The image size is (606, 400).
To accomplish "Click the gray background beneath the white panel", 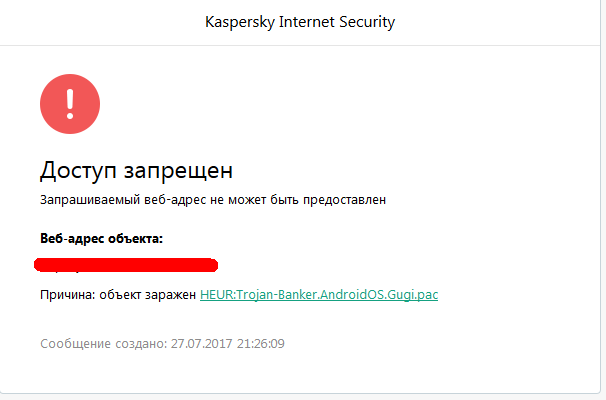I will pos(300,394).
